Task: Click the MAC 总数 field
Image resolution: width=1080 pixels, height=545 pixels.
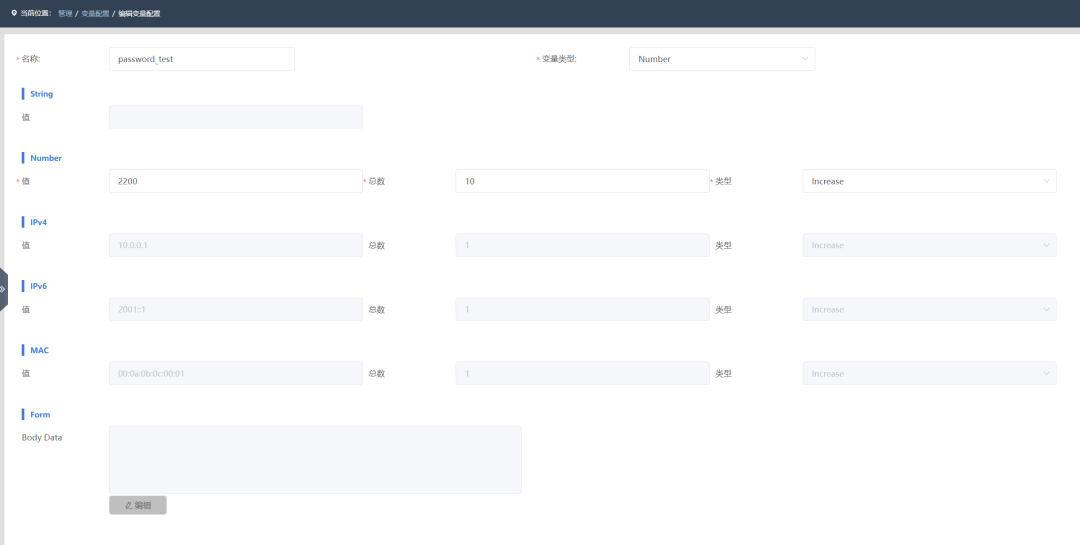Action: 581,373
